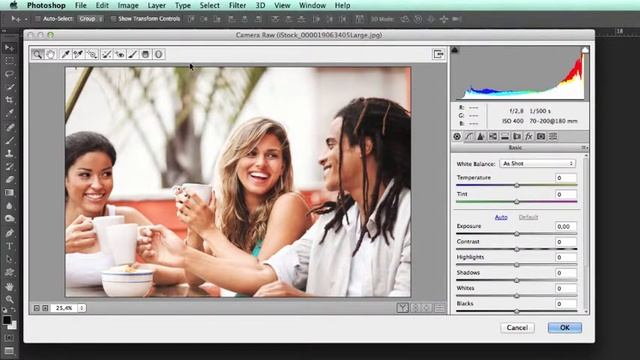
Task: Enable the Auto-Select checkbox
Action: 38,19
